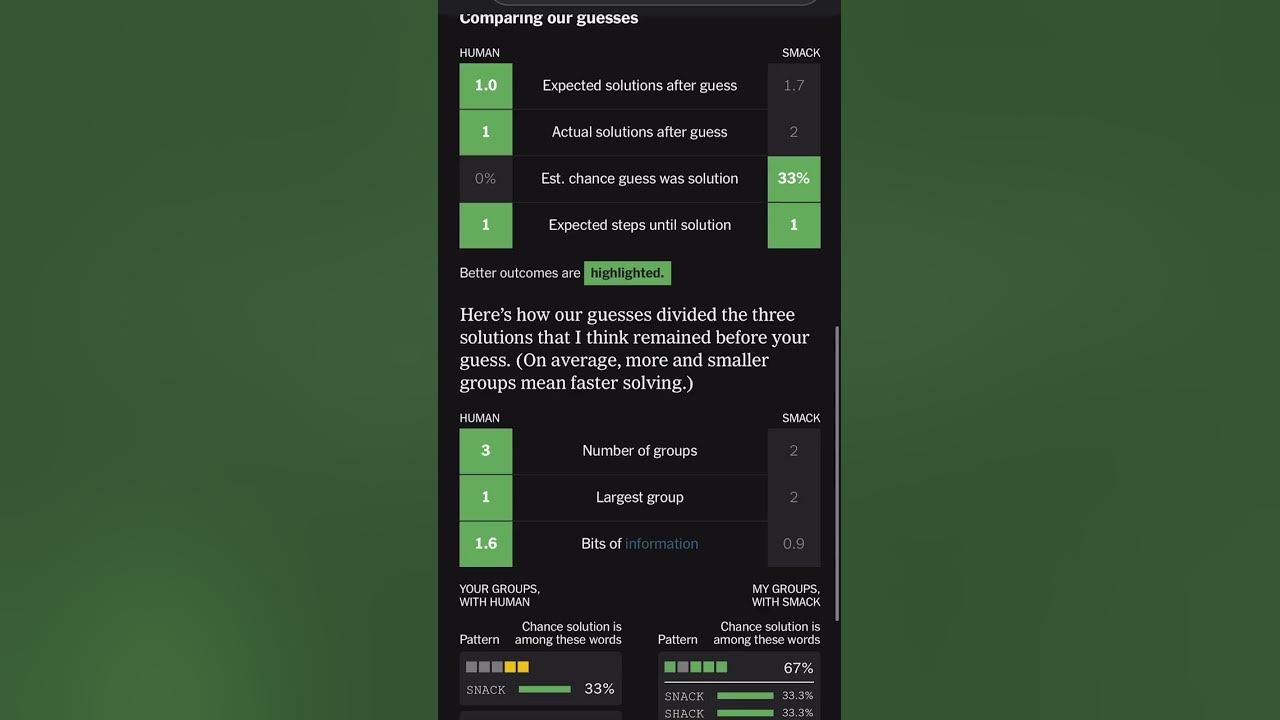
Task: Click 'Comparing our guesses' heading
Action: click(x=549, y=18)
